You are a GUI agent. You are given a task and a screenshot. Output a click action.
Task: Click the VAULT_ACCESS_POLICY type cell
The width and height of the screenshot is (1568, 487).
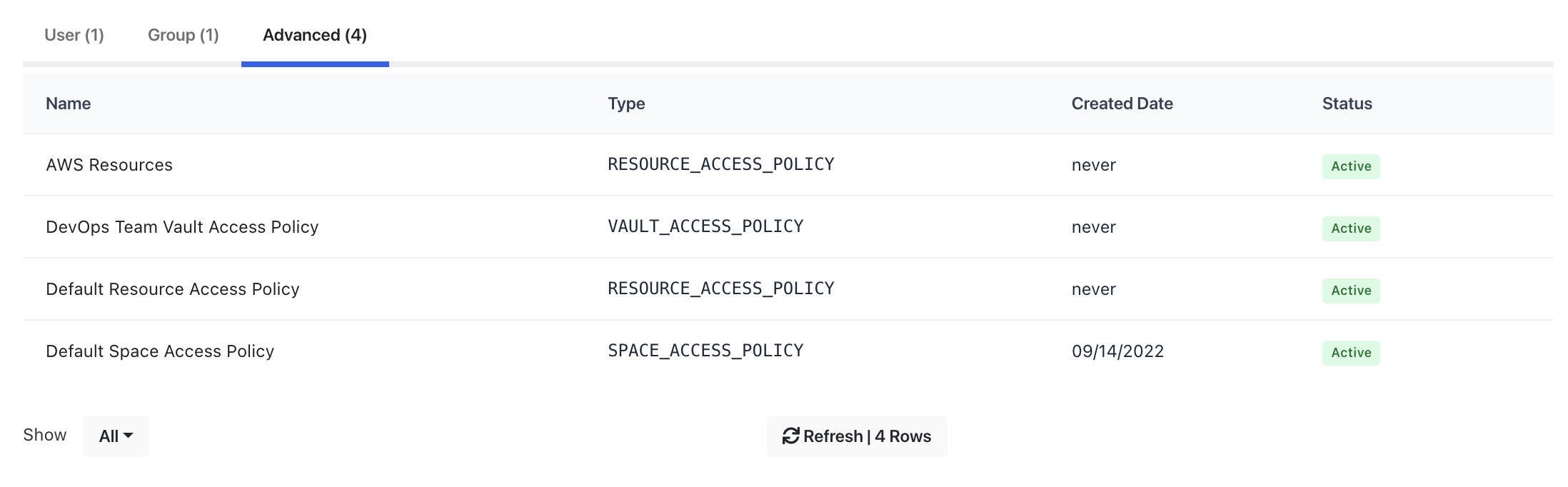pos(705,227)
